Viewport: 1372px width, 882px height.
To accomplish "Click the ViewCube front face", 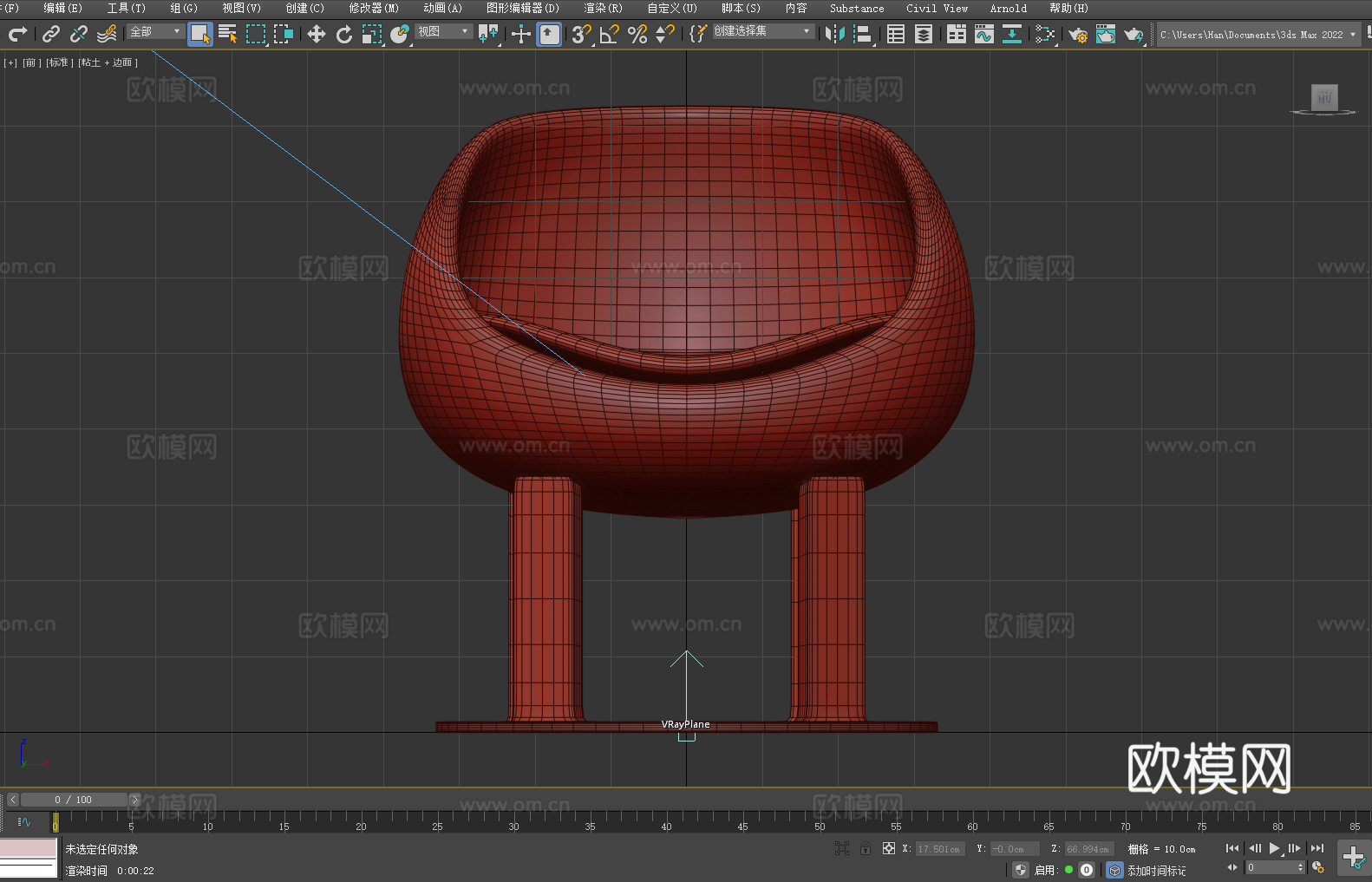I will 1324,96.
